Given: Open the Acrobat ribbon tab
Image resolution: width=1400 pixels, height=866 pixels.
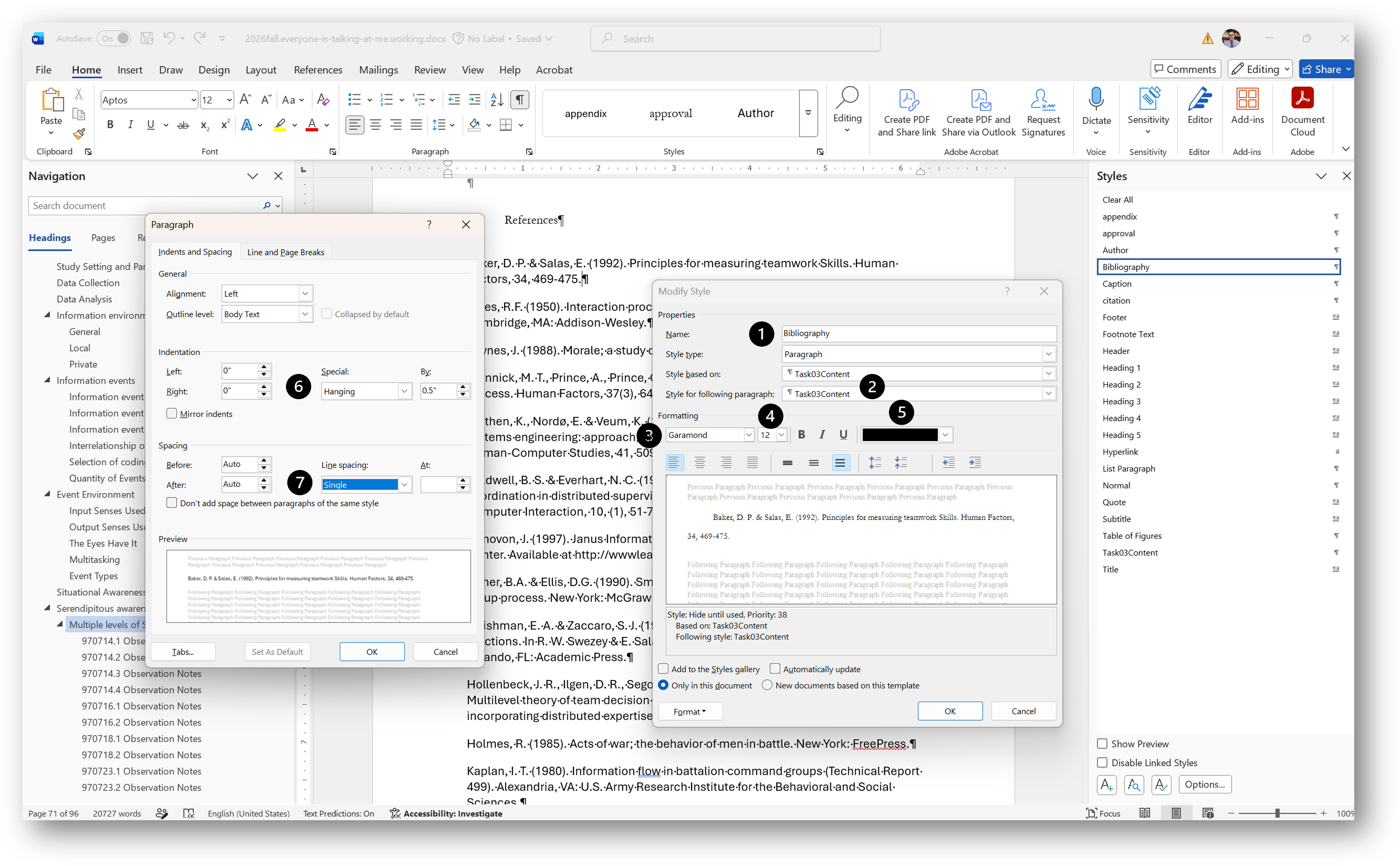Looking at the screenshot, I should pos(554,70).
